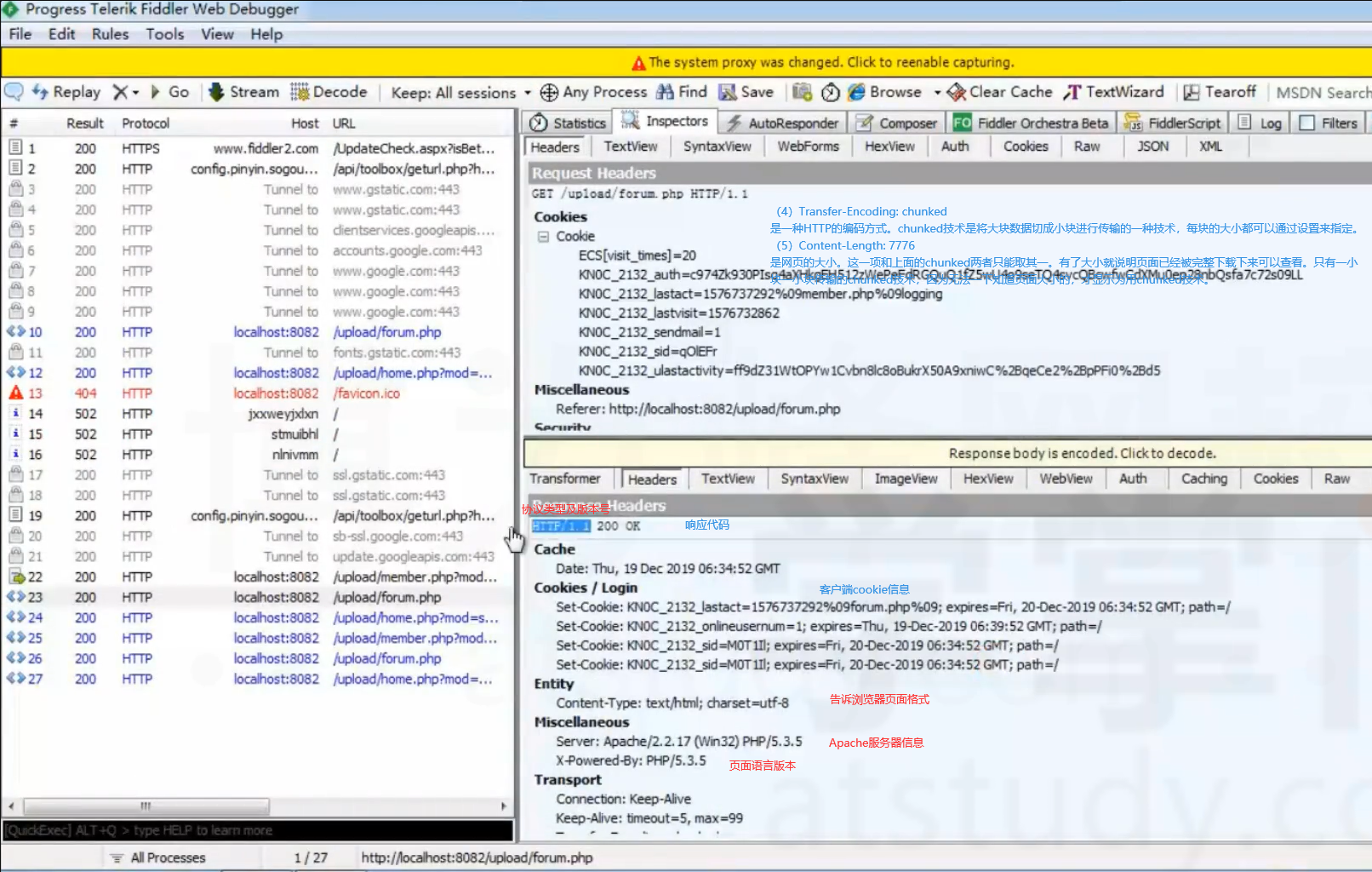Select request XML inspector tab
The height and width of the screenshot is (872, 1372).
pos(1211,146)
